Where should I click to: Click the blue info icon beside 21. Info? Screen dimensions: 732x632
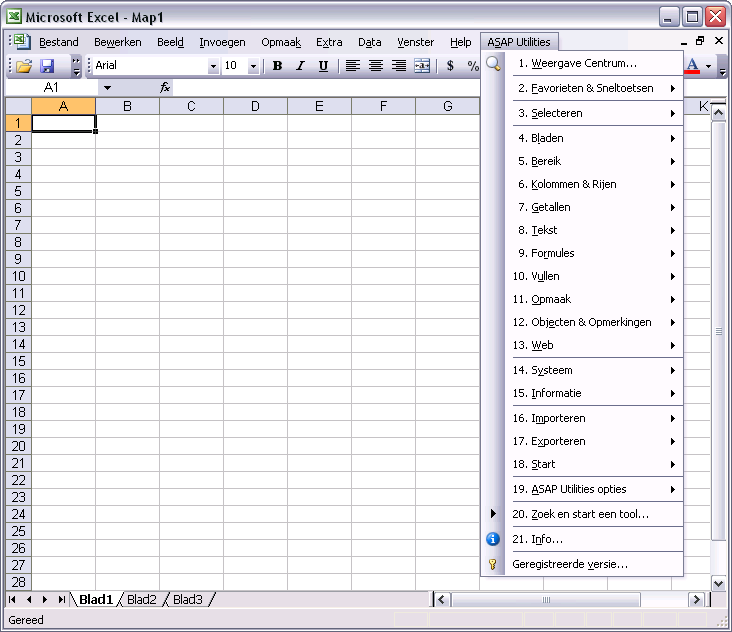pos(493,539)
